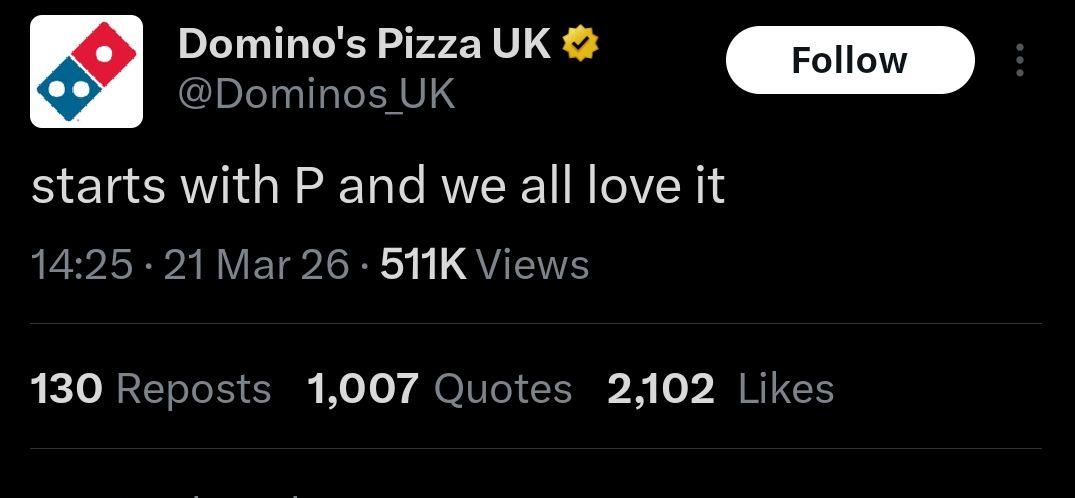1075x498 pixels.
Task: Click the 130 repost count number
Action: pos(67,389)
